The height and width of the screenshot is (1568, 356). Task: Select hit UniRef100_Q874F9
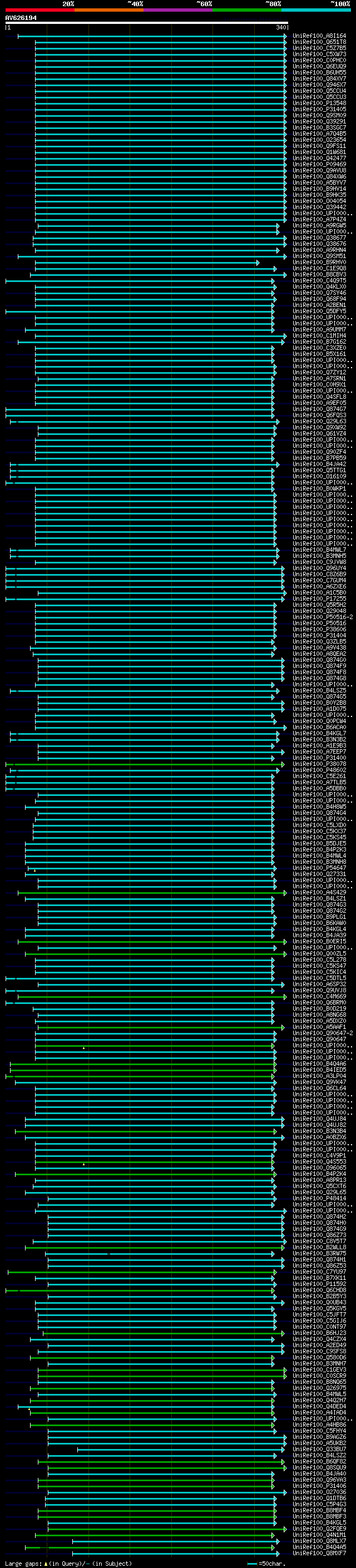point(319,666)
